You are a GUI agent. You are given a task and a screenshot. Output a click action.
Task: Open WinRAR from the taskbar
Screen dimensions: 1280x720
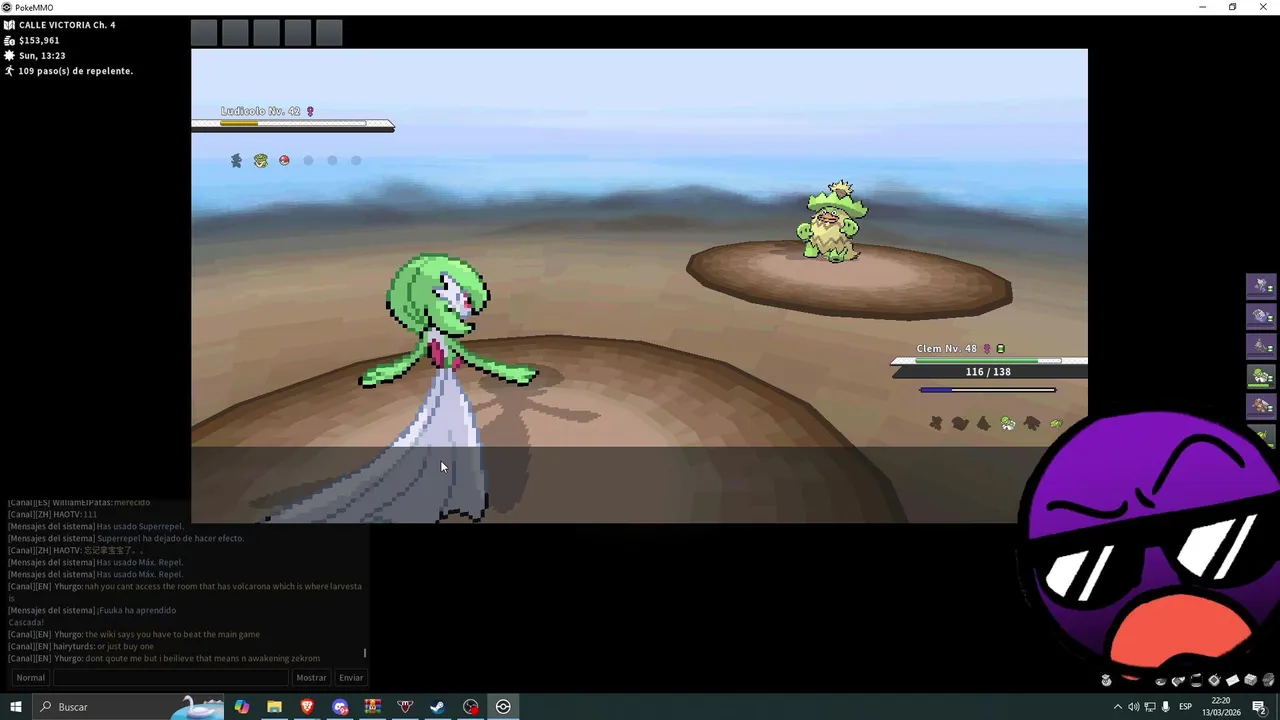tap(372, 707)
